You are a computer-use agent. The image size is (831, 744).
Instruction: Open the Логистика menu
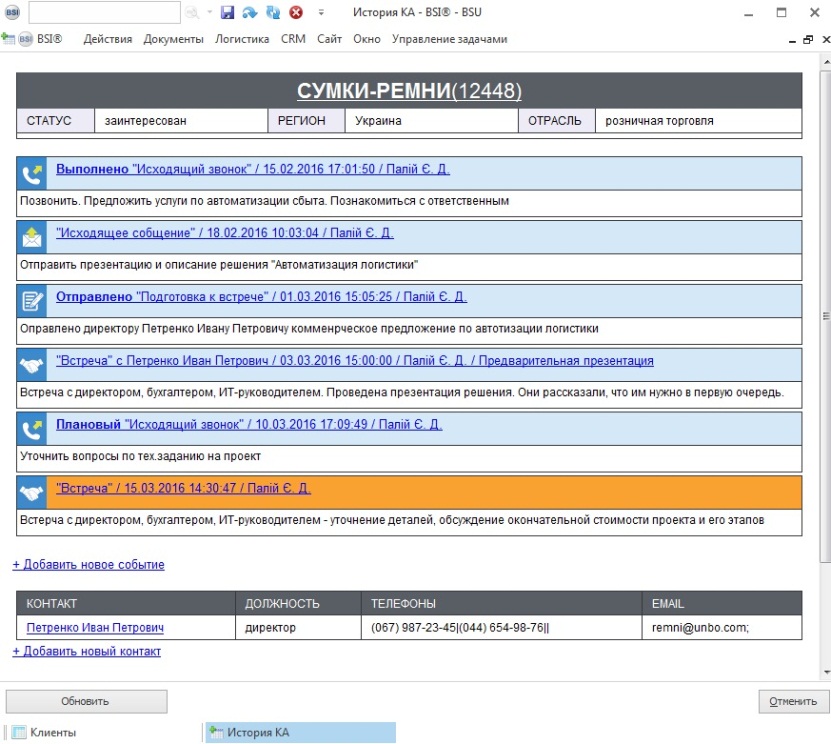coord(242,39)
